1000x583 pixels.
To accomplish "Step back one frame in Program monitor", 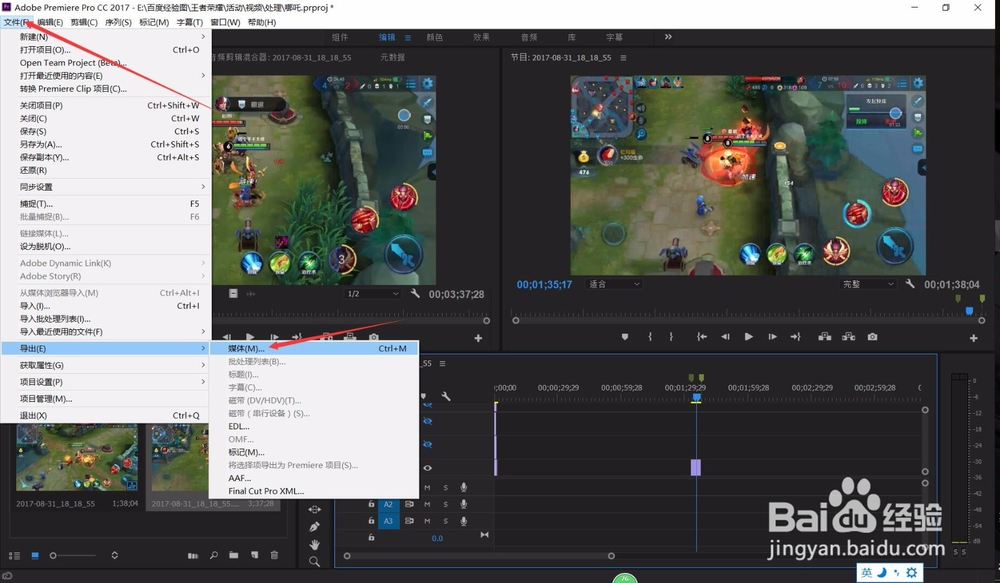I will pos(725,337).
